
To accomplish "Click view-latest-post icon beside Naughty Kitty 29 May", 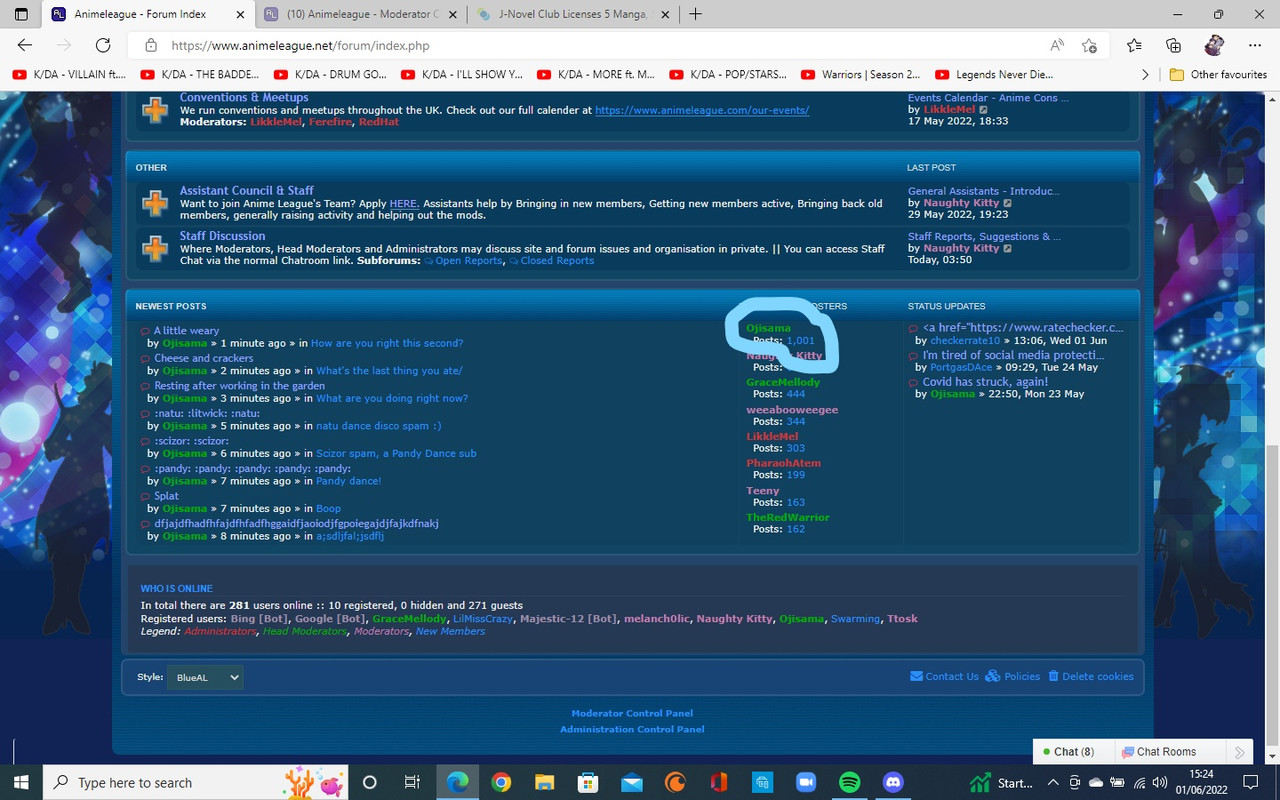I will pos(1007,203).
